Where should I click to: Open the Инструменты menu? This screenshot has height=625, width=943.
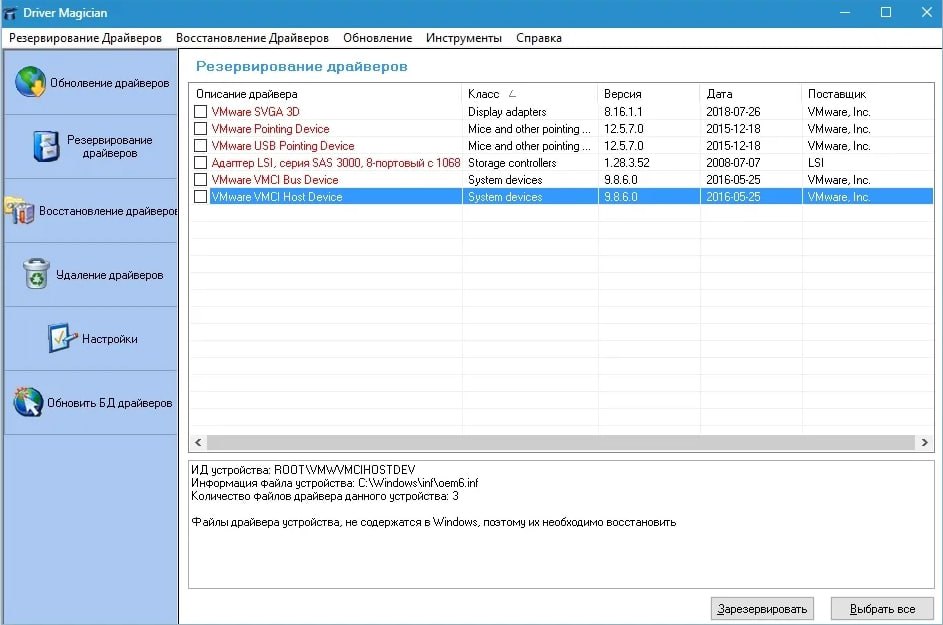463,38
